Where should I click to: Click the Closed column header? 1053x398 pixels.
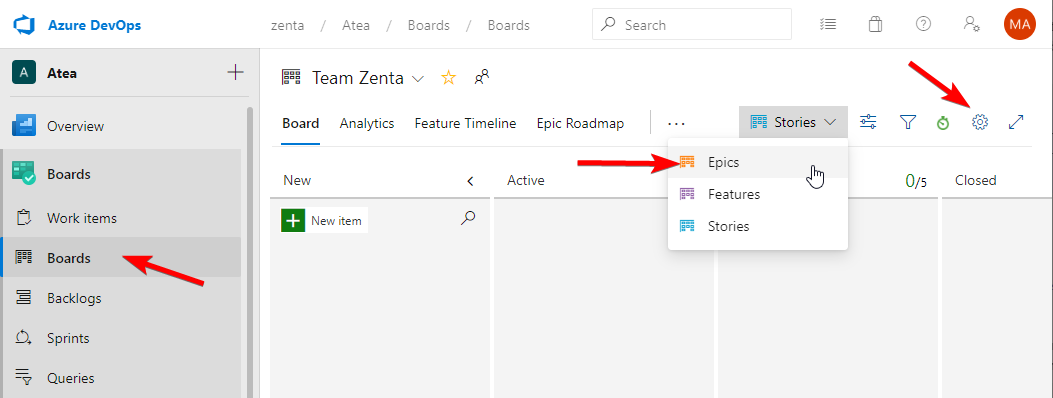click(x=975, y=180)
